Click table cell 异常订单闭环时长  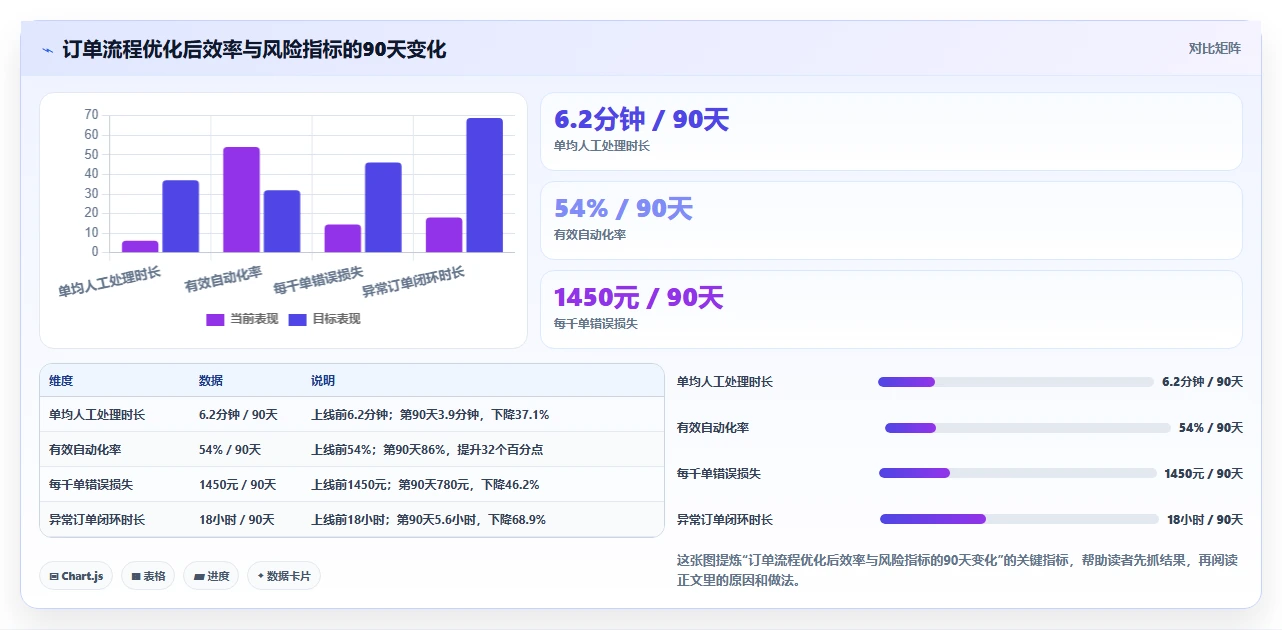[x=97, y=520]
